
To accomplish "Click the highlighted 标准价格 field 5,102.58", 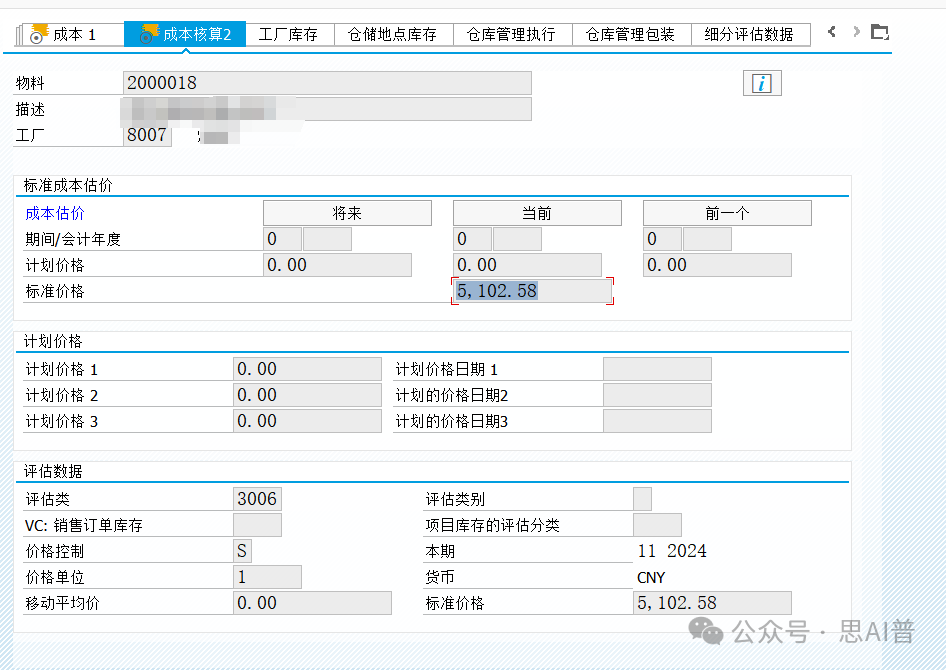I will [x=532, y=291].
